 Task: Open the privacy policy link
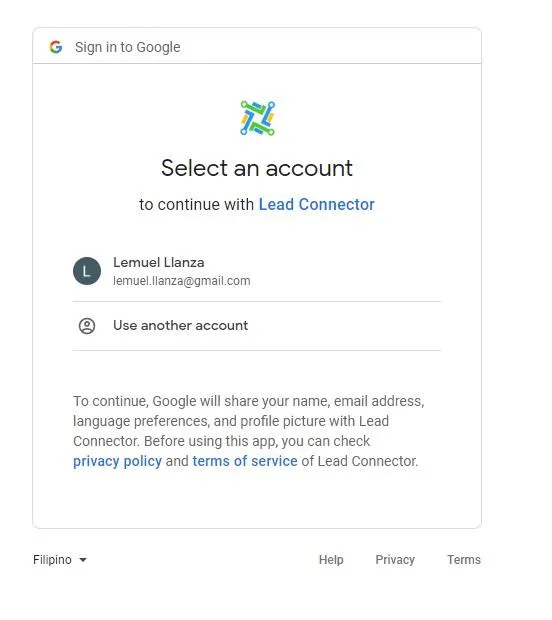pyautogui.click(x=117, y=461)
